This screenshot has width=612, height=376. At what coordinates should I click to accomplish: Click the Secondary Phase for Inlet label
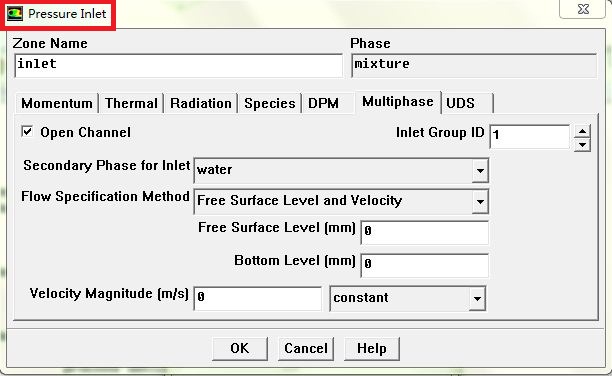(x=107, y=166)
